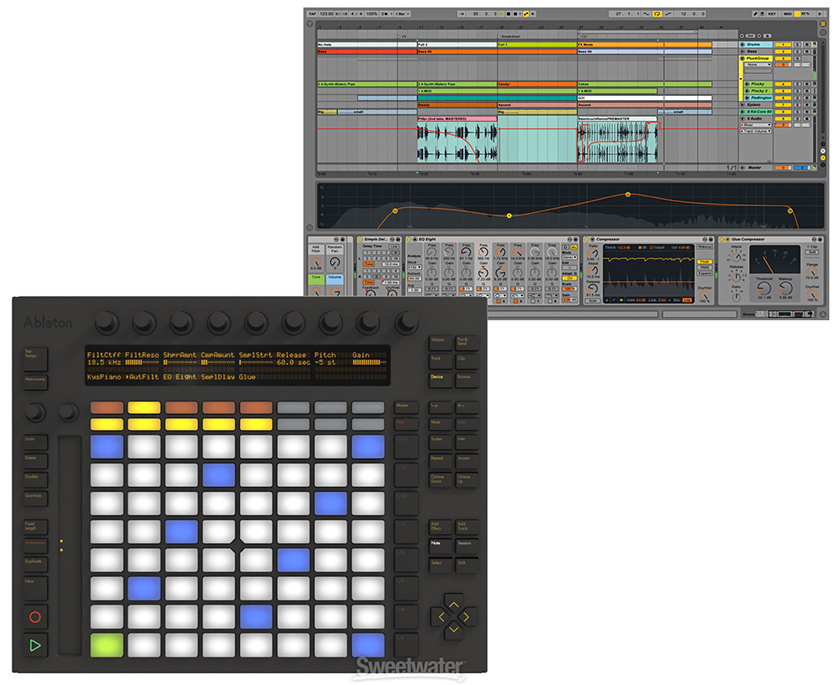
Task: Enter KEY mapping mode
Action: (772, 14)
